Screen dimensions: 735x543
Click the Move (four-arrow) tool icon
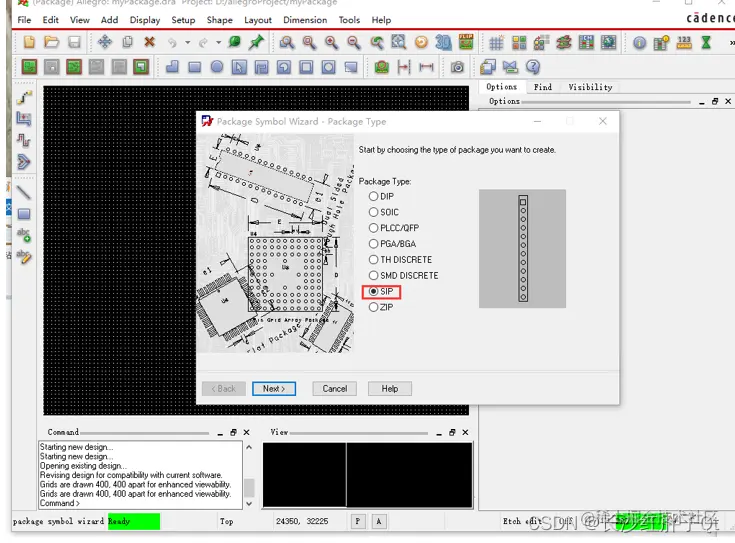pyautogui.click(x=105, y=42)
